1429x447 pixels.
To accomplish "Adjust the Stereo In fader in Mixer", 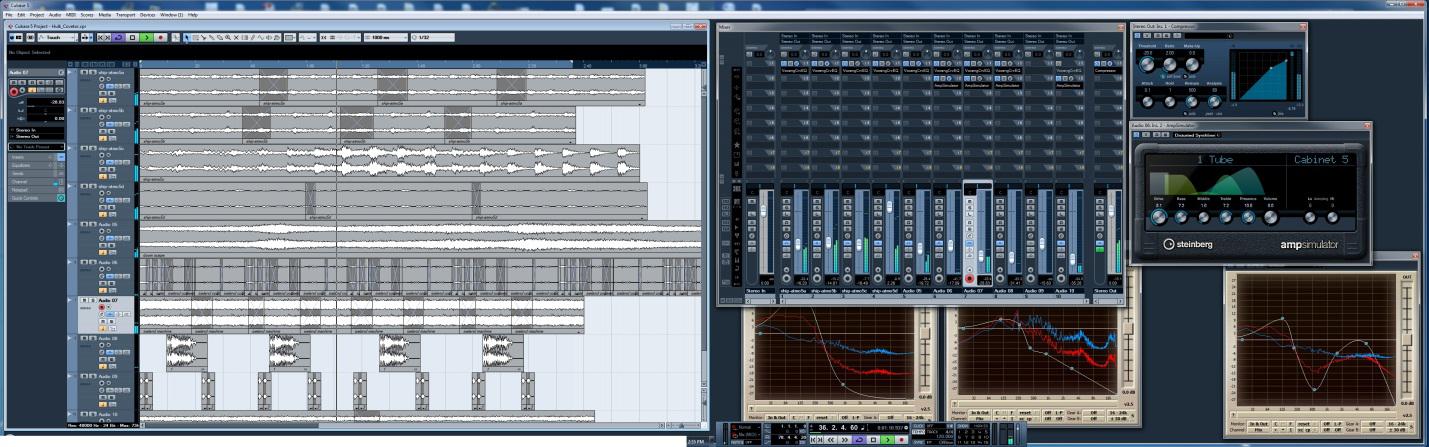I will tap(763, 210).
